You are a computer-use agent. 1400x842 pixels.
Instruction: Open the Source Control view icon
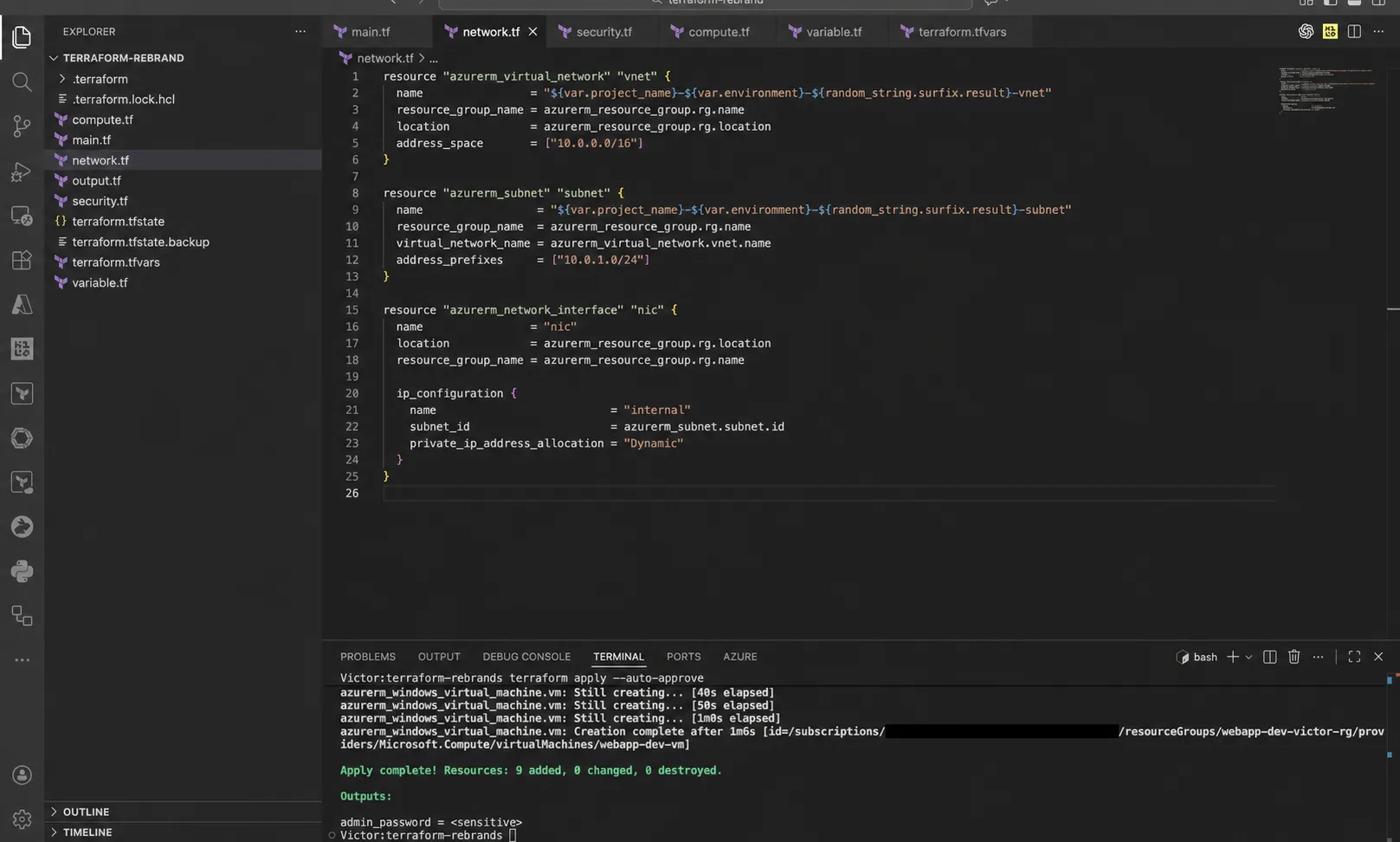pos(22,126)
